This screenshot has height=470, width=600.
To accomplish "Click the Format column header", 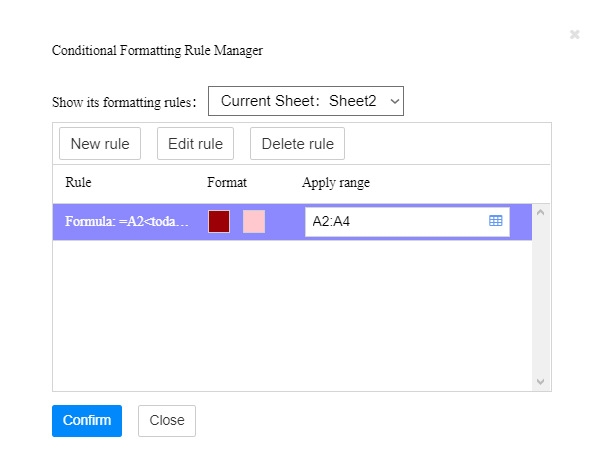I will tap(227, 183).
